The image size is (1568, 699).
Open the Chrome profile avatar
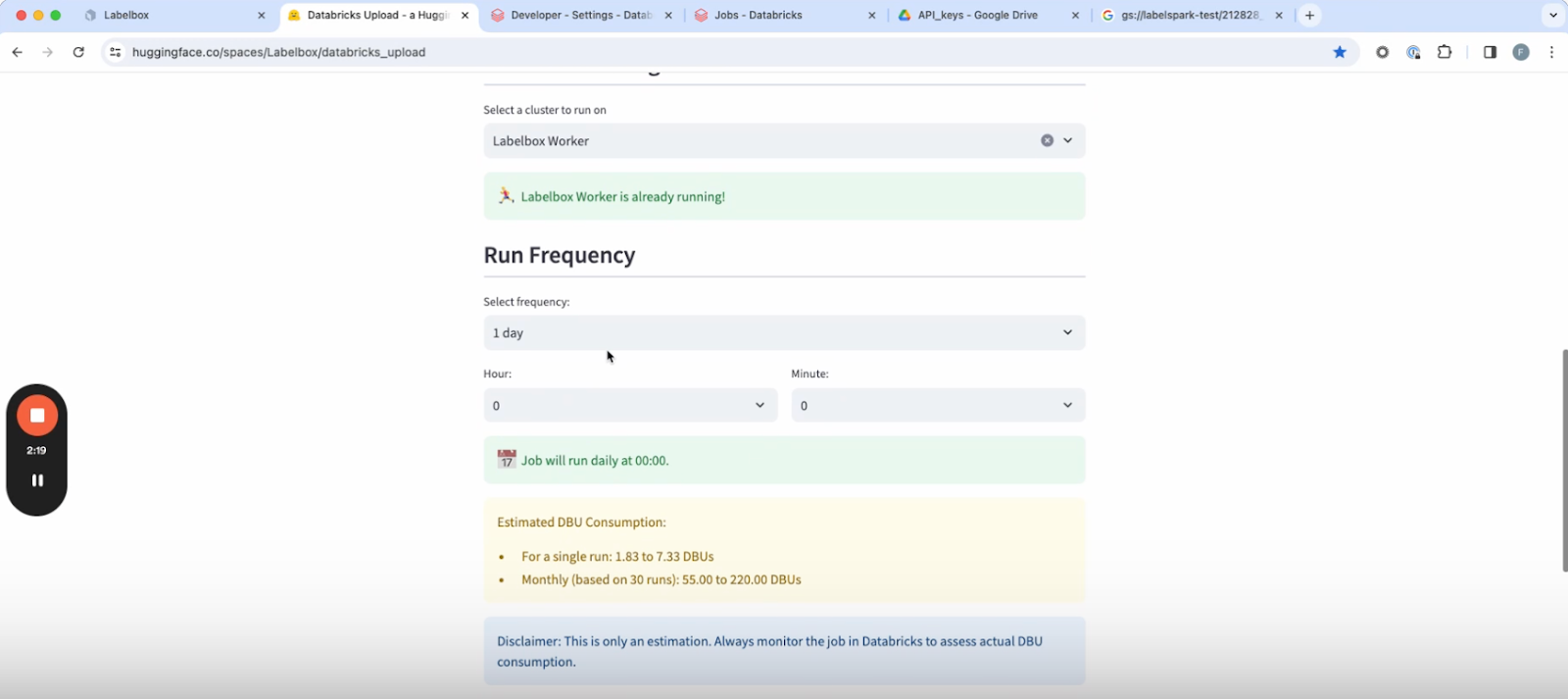pos(1521,52)
